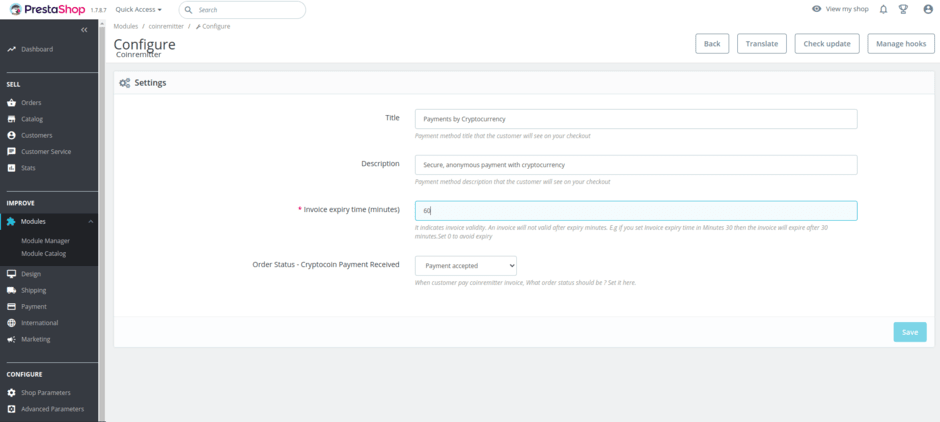
Task: Open the Order Status dropdown showing Payment accepted
Action: [466, 266]
